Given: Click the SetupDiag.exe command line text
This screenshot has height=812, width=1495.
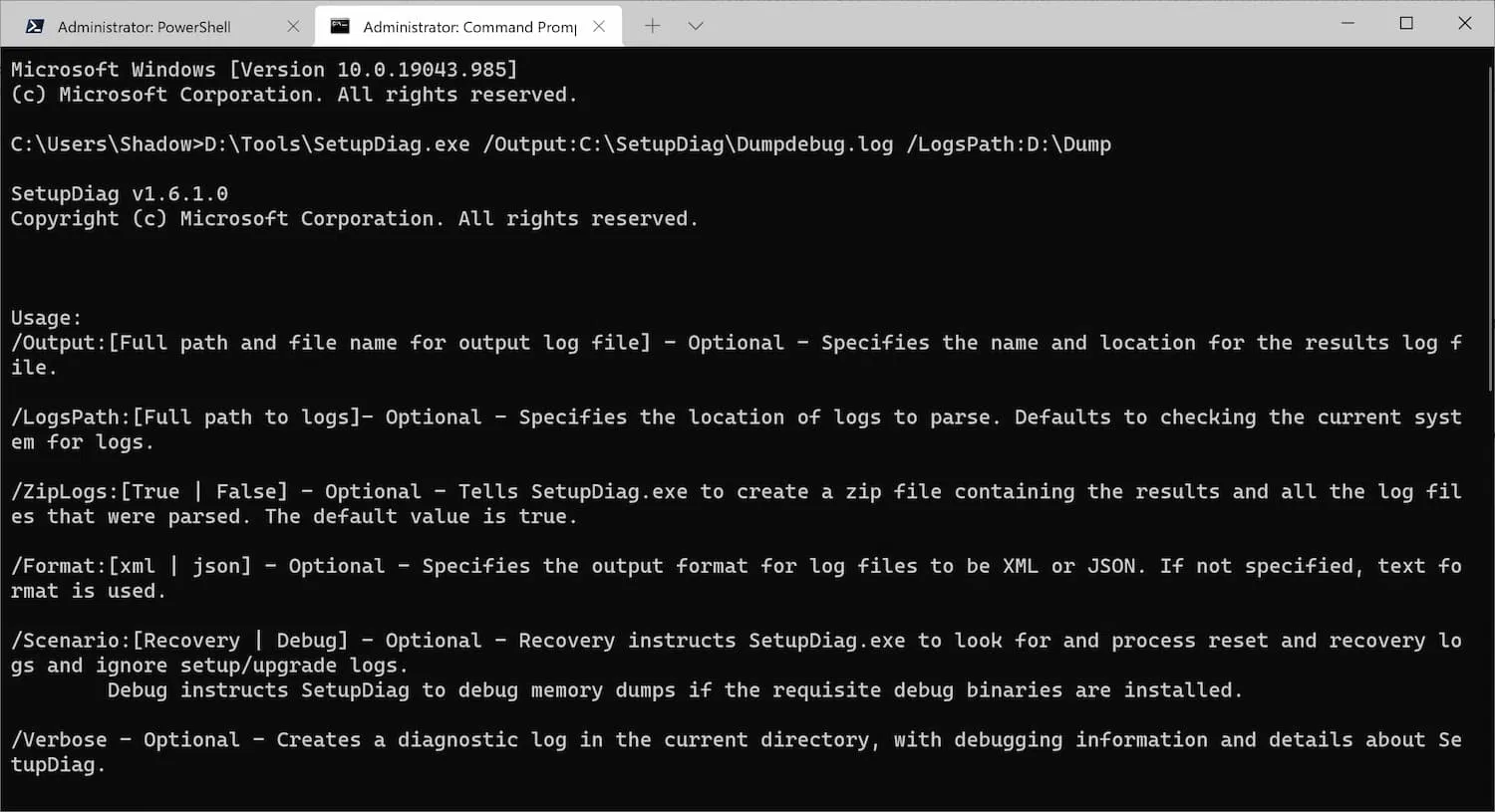Looking at the screenshot, I should coord(560,144).
